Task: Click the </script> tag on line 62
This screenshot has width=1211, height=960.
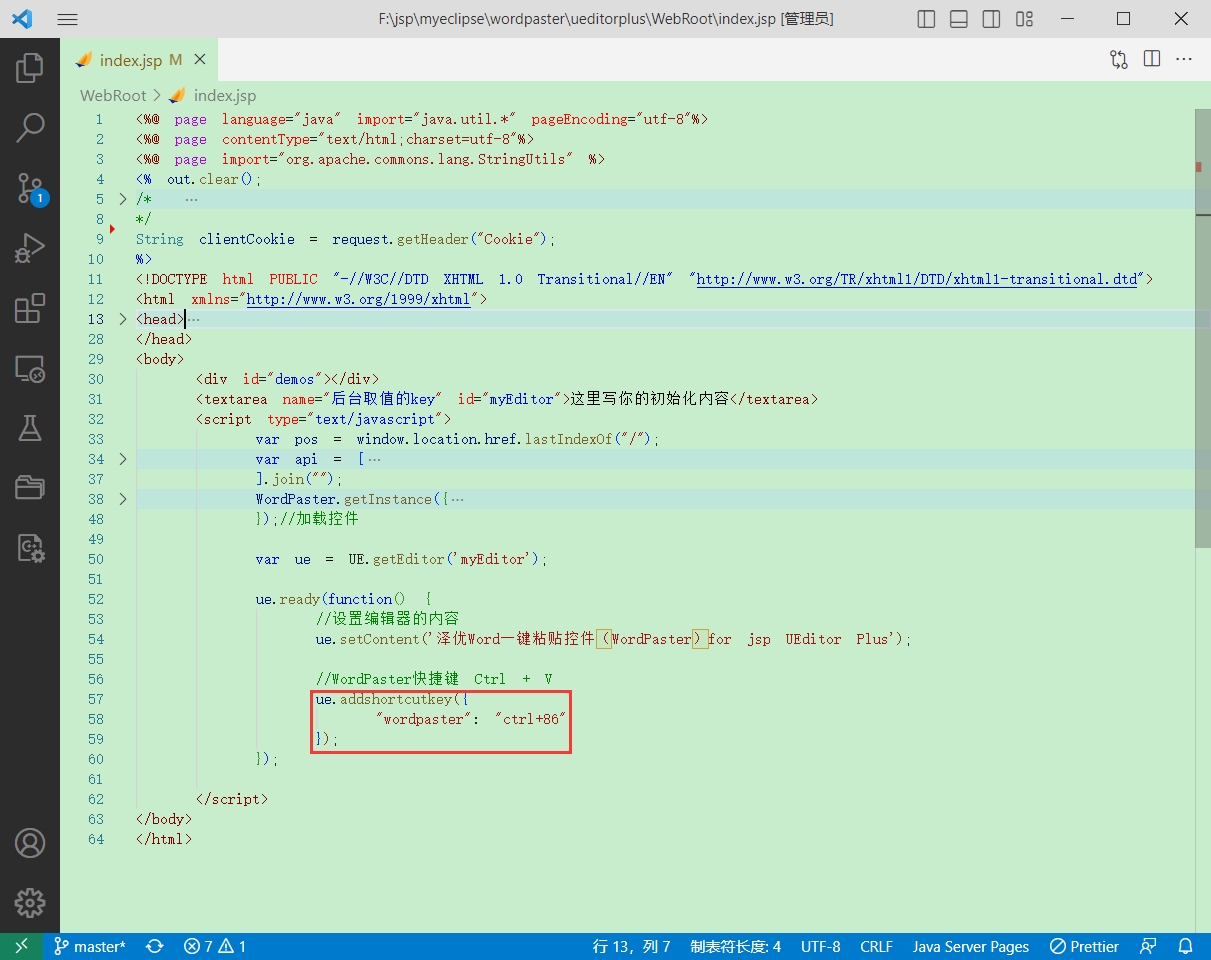Action: 232,799
